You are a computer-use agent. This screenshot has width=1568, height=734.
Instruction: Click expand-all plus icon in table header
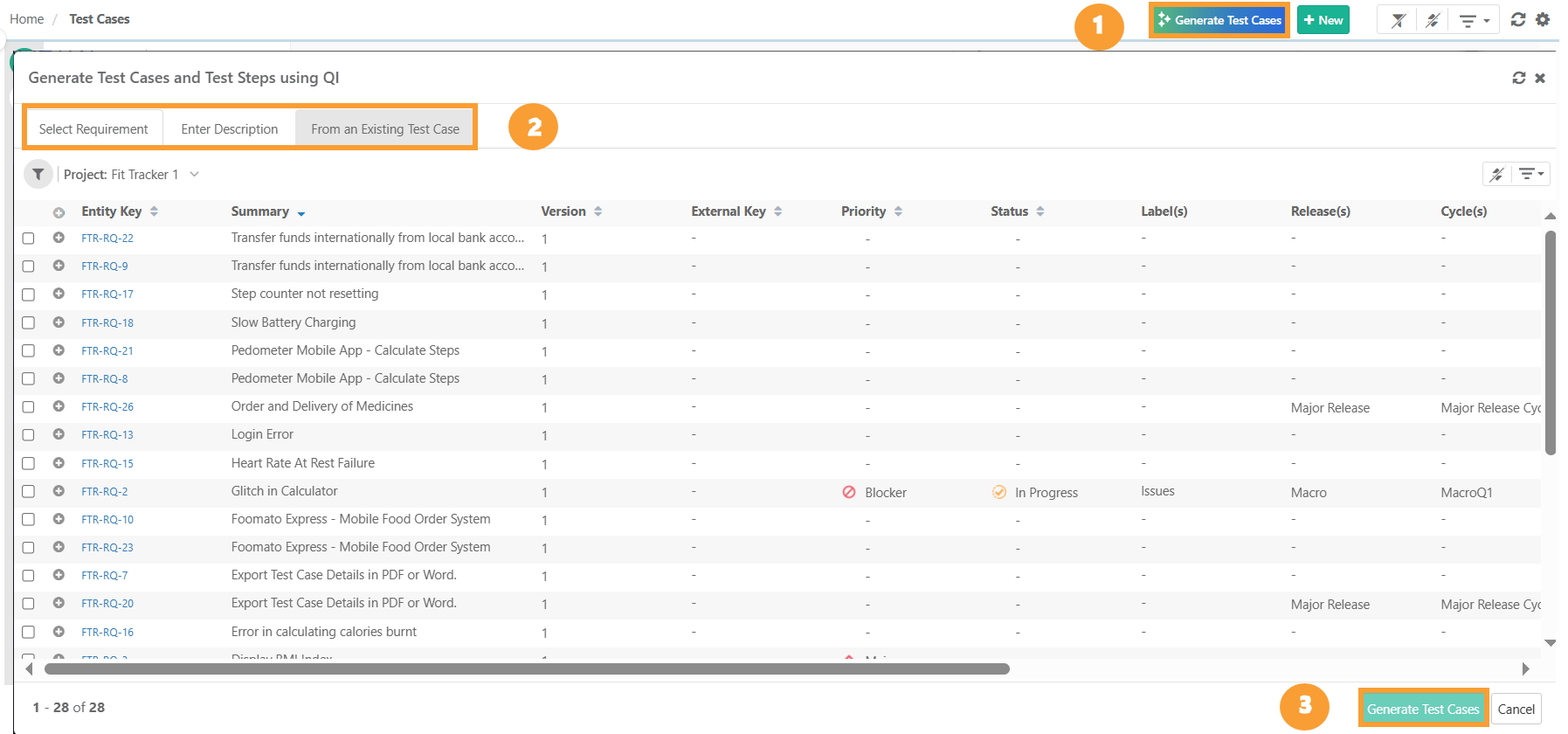point(59,212)
